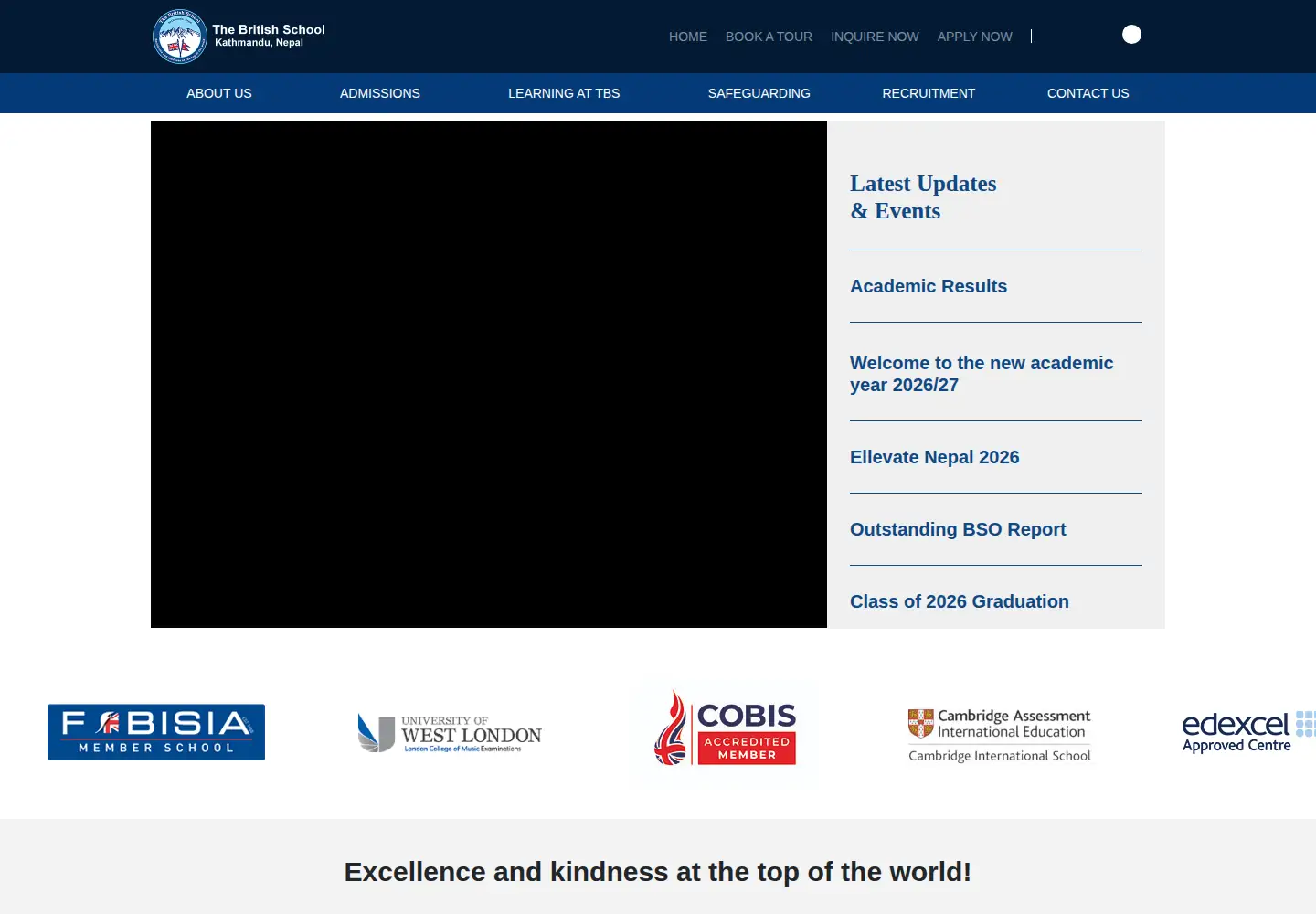
Task: Open the ADMISSIONS menu
Action: tap(380, 93)
